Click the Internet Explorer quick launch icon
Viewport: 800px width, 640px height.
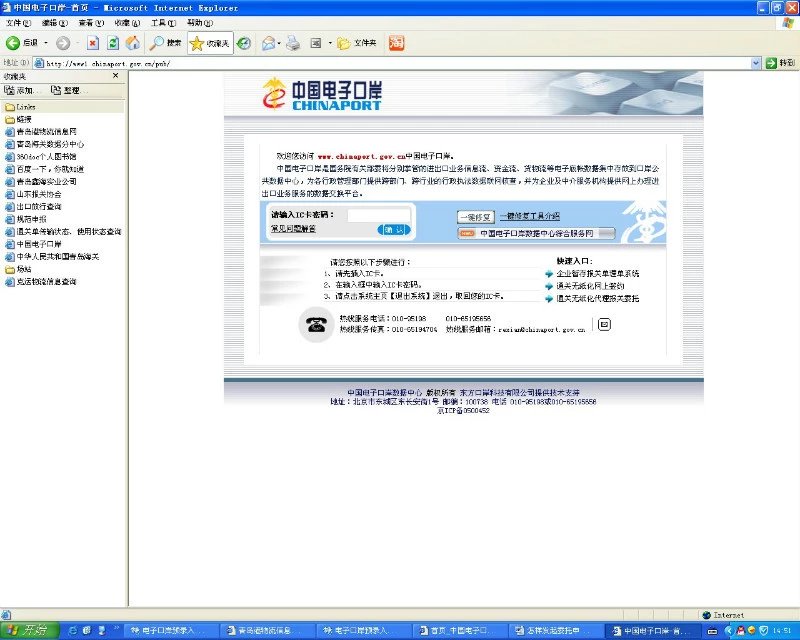click(x=73, y=631)
